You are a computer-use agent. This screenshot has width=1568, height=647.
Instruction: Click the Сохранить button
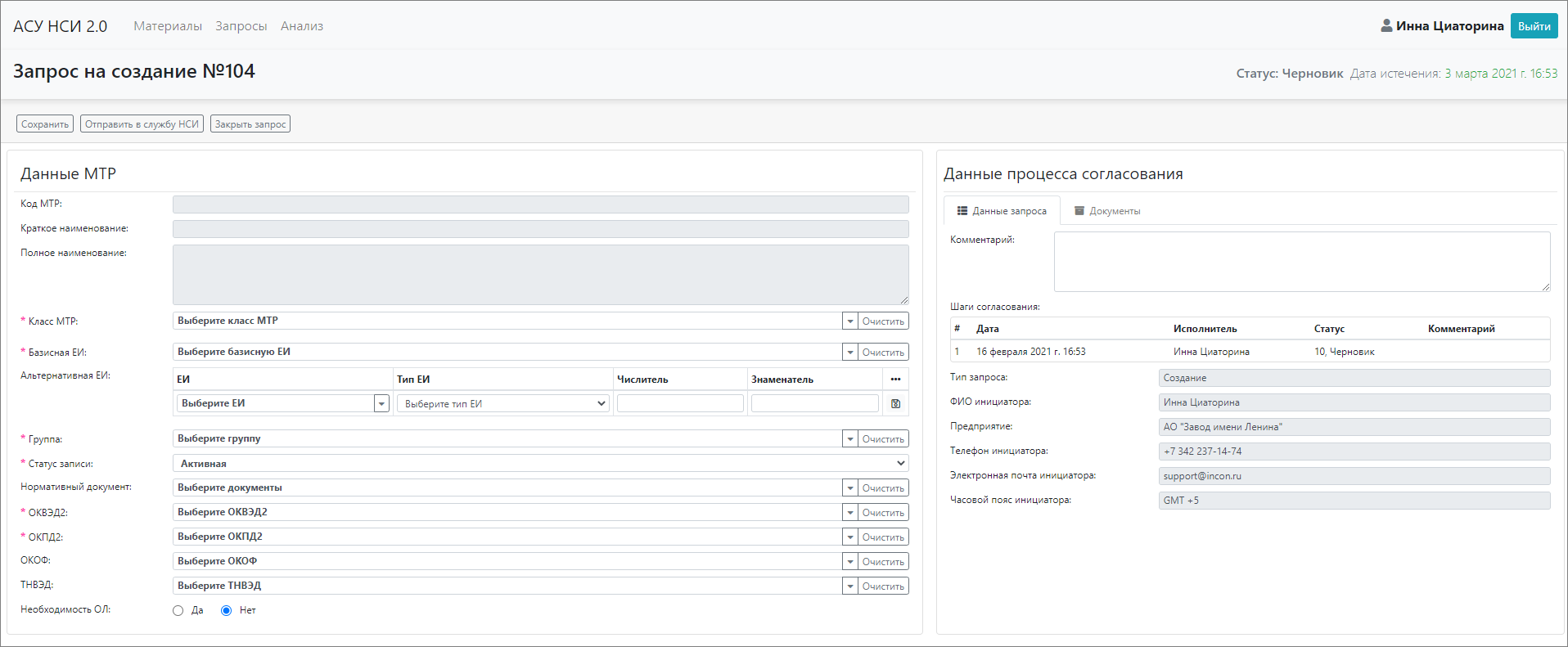pos(45,124)
